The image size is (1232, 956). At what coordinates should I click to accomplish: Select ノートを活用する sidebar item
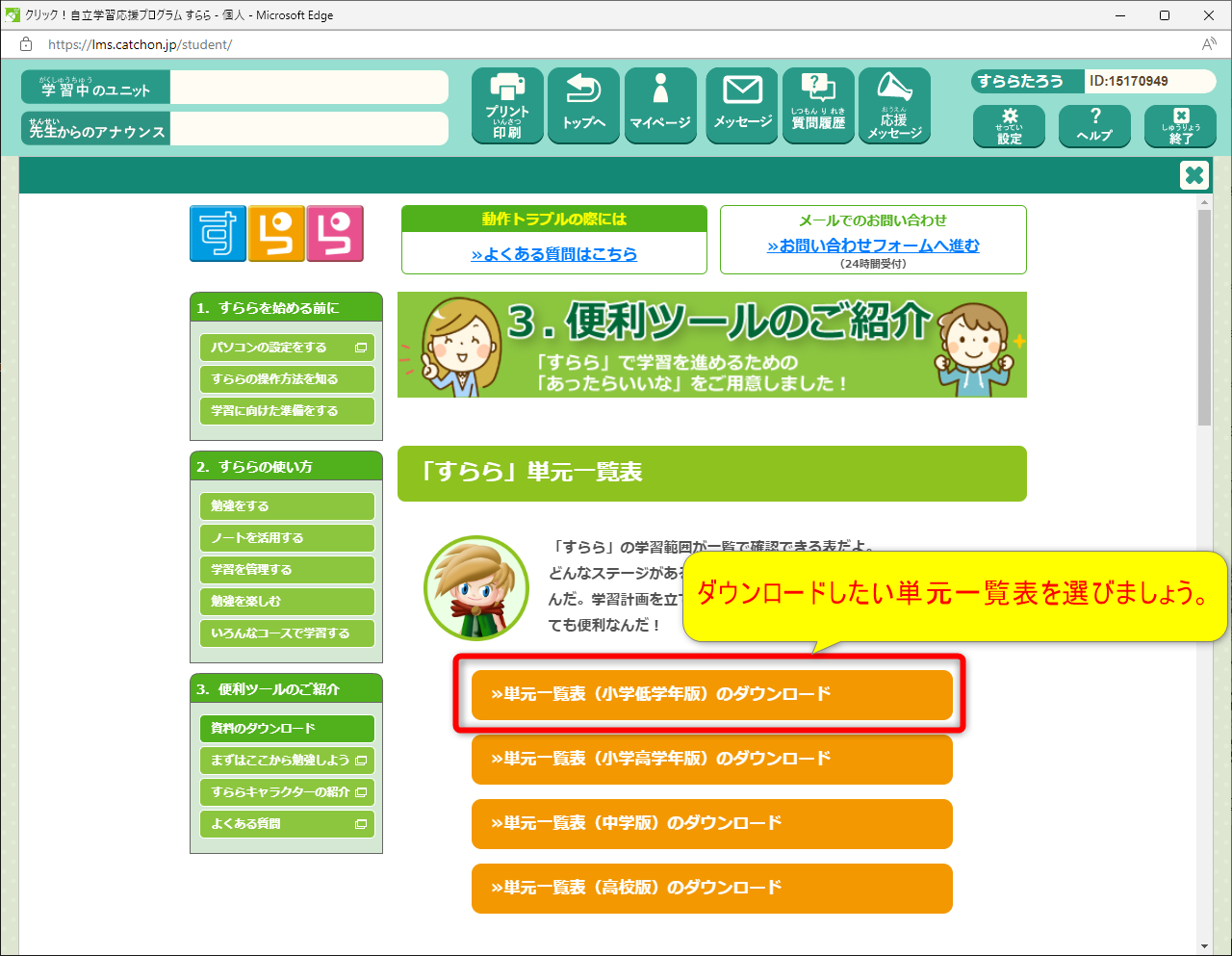click(x=287, y=538)
